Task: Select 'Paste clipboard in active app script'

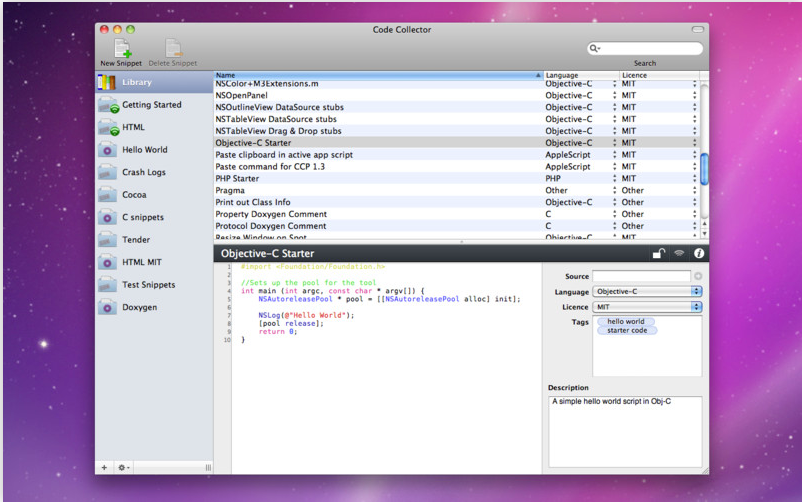Action: (457, 155)
